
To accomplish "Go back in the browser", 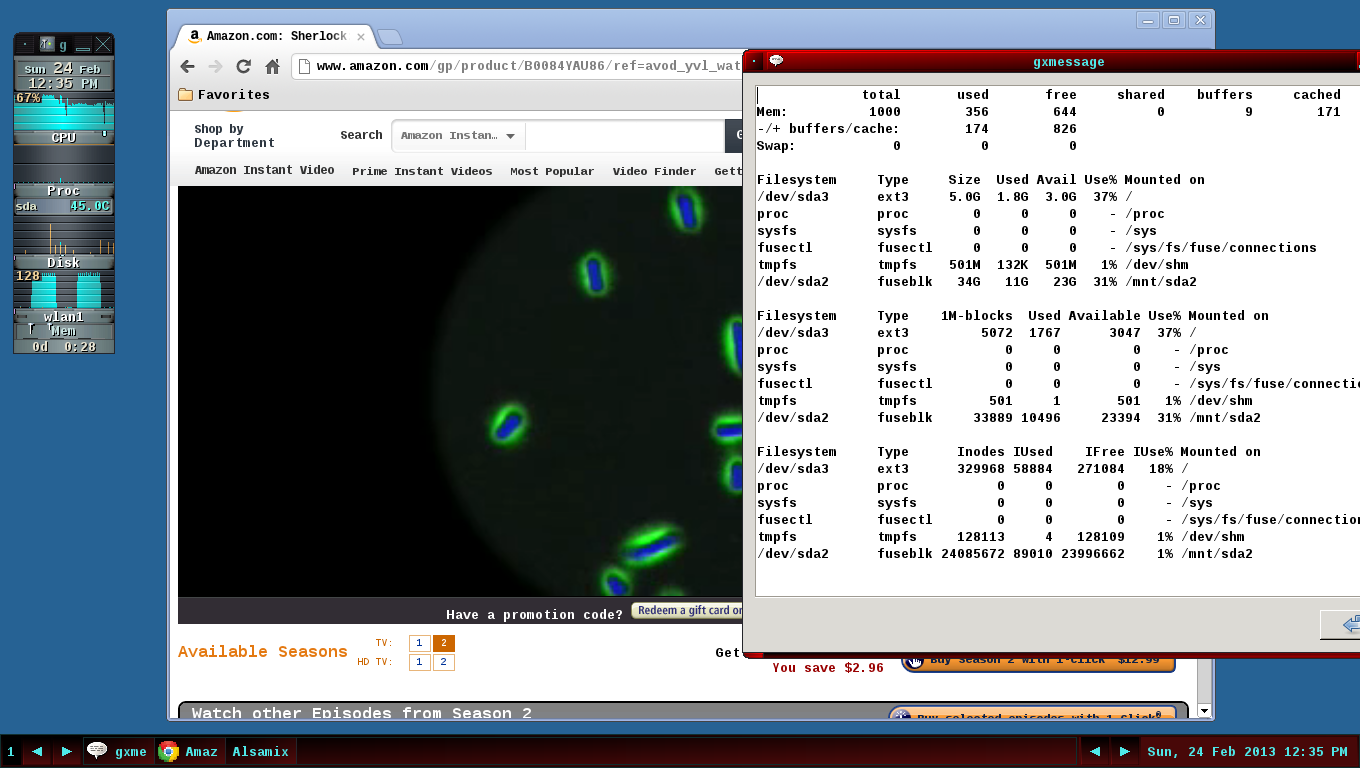I will (187, 66).
